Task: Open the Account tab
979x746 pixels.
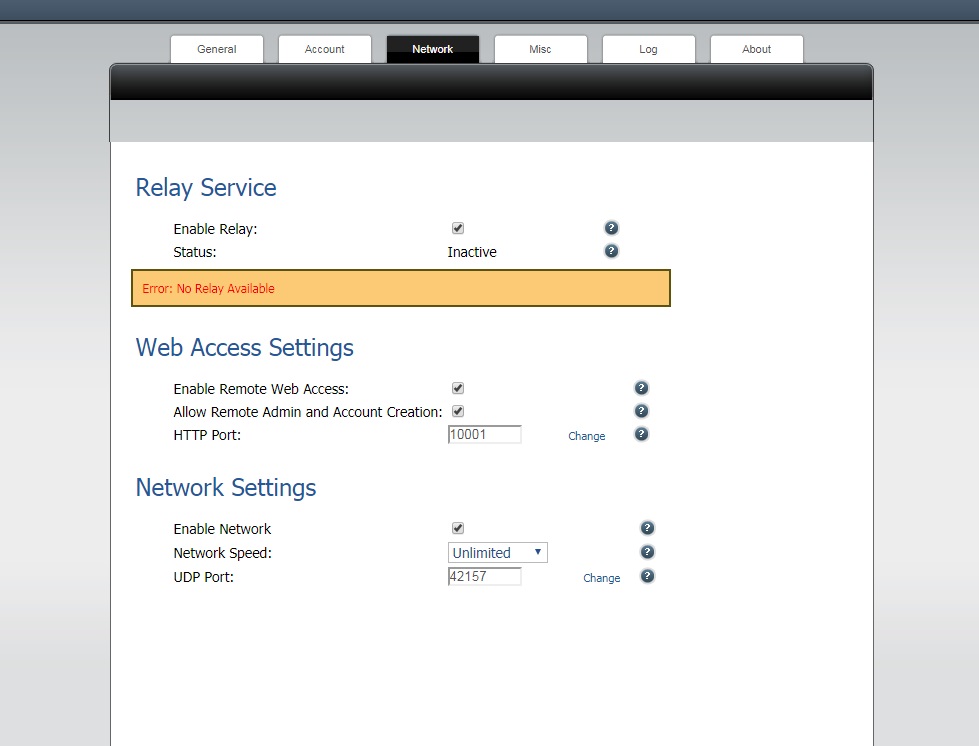Action: pyautogui.click(x=325, y=49)
